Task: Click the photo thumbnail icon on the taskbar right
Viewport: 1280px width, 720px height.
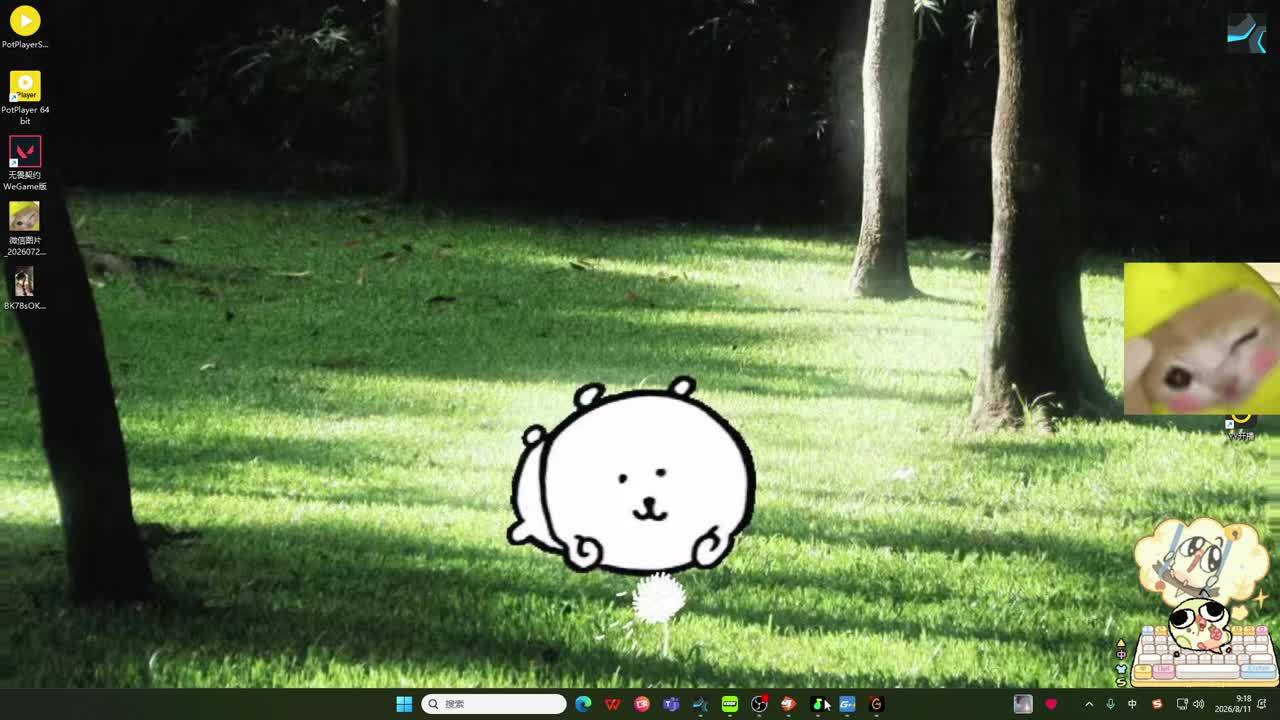Action: tap(1023, 704)
